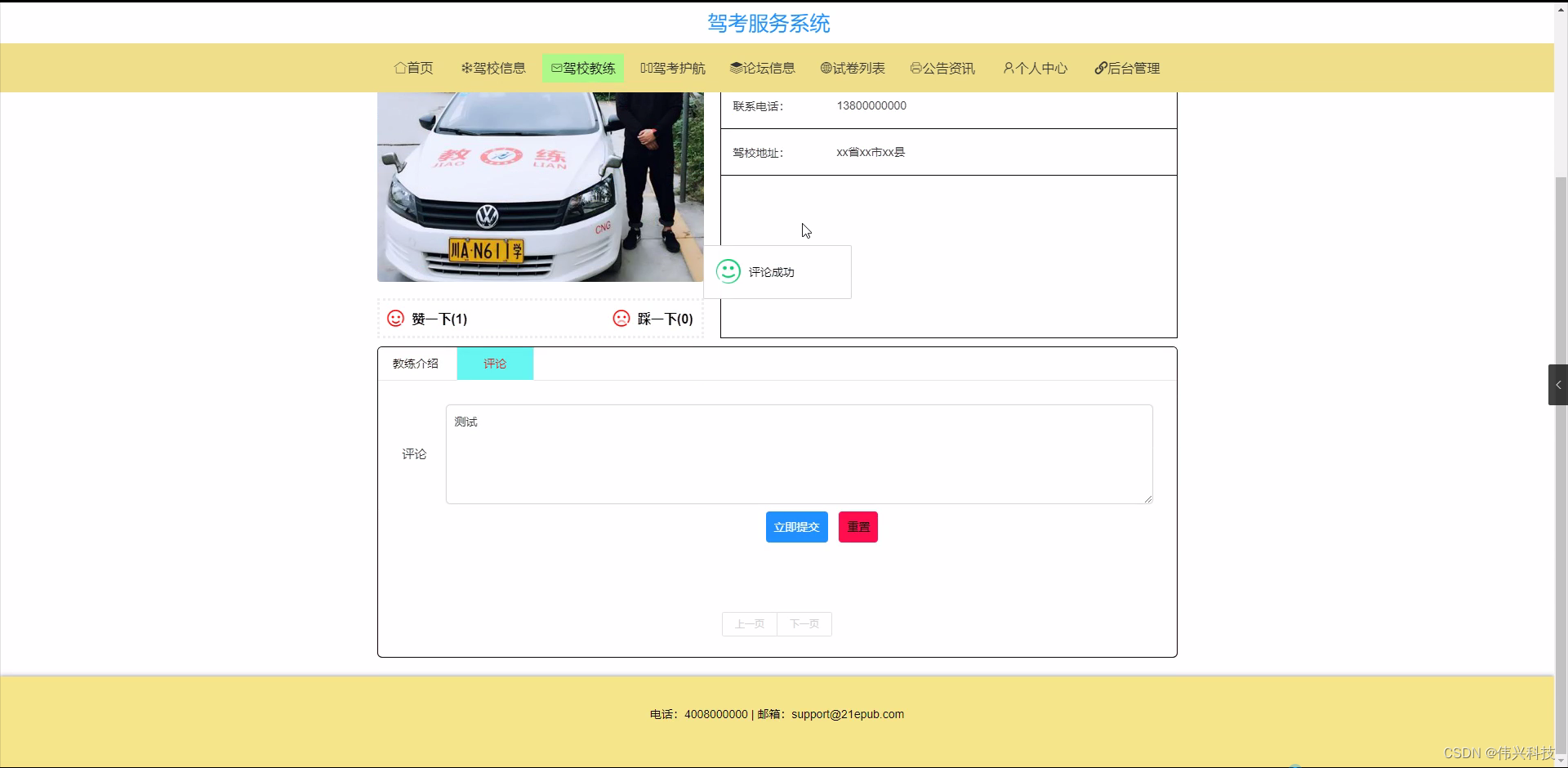The height and width of the screenshot is (768, 1568).
Task: Click the person icon next to 个人中心
Action: 1009,68
